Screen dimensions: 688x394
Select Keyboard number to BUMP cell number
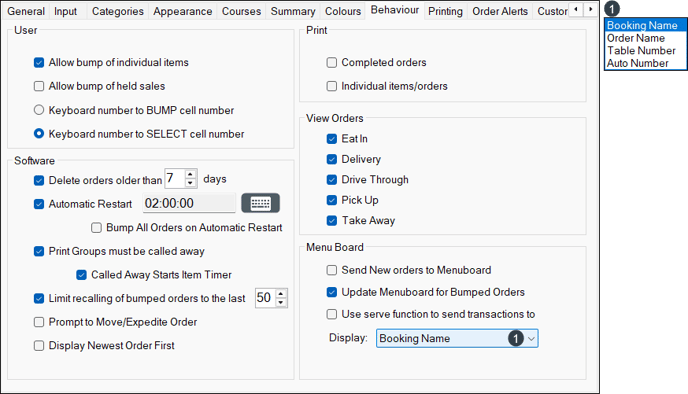[39, 110]
